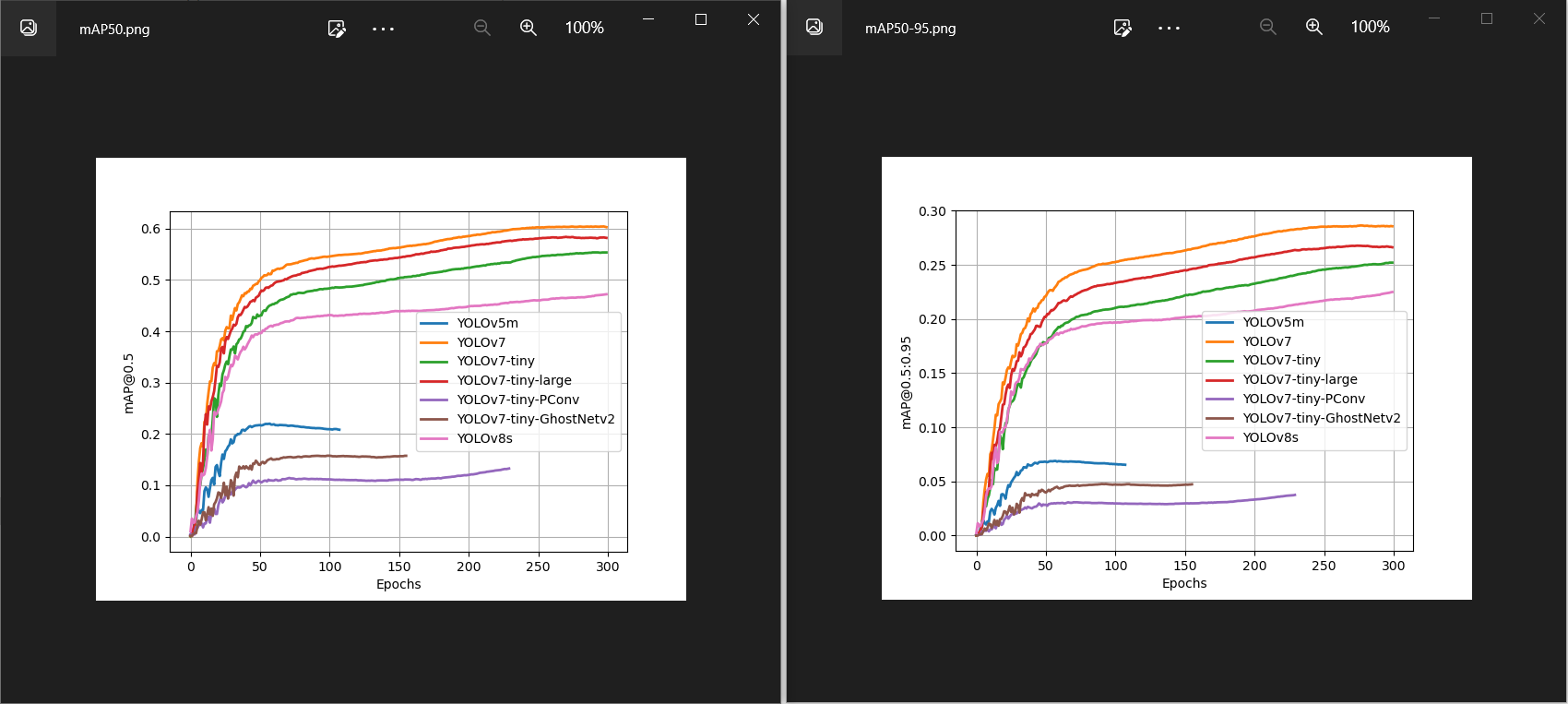The width and height of the screenshot is (1568, 704).
Task: Click YOLOv7-tiny-large legend entry in mAP@0.5:0.95 chart
Action: tap(1282, 379)
